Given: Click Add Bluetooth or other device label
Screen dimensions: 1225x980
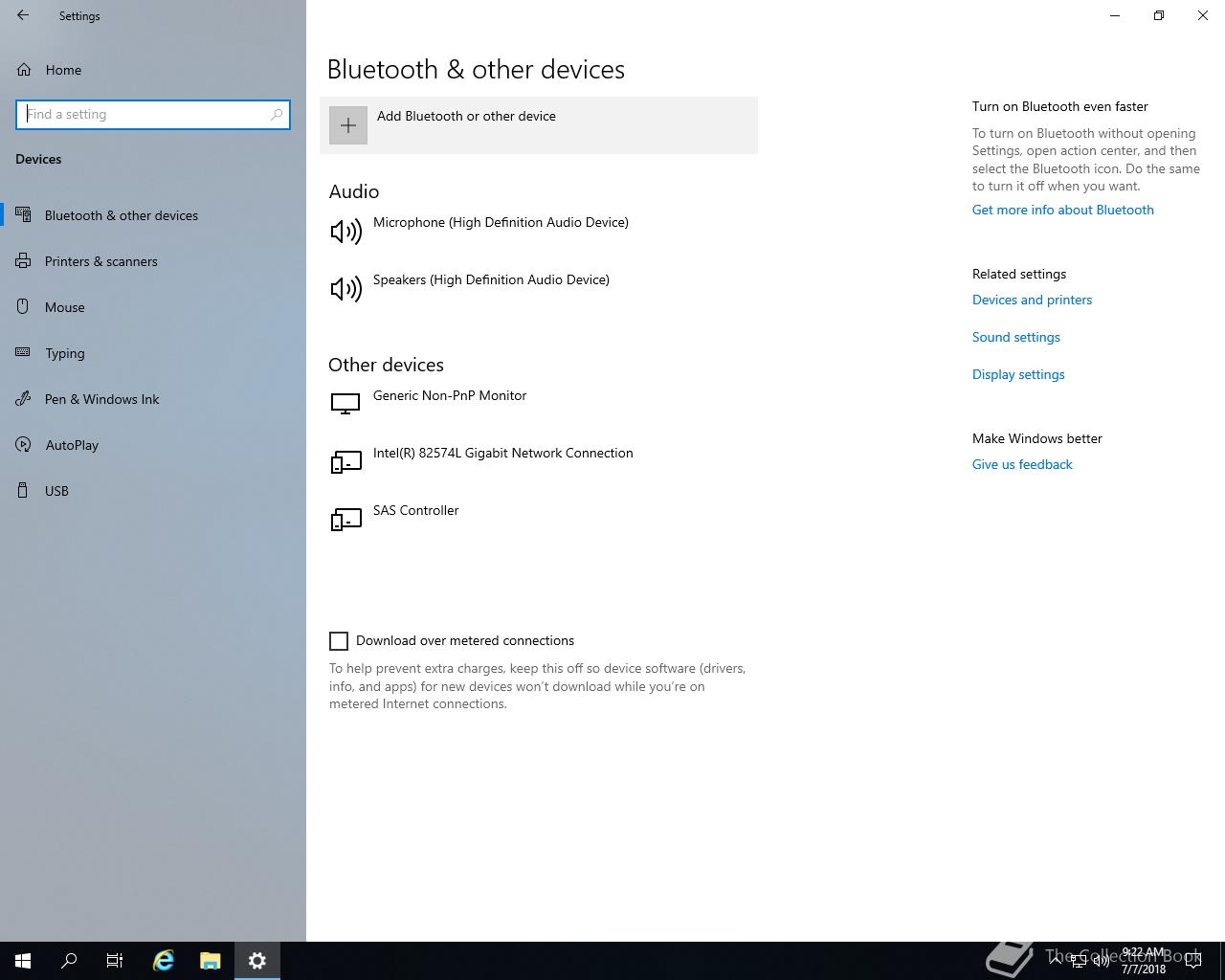Looking at the screenshot, I should 466,116.
